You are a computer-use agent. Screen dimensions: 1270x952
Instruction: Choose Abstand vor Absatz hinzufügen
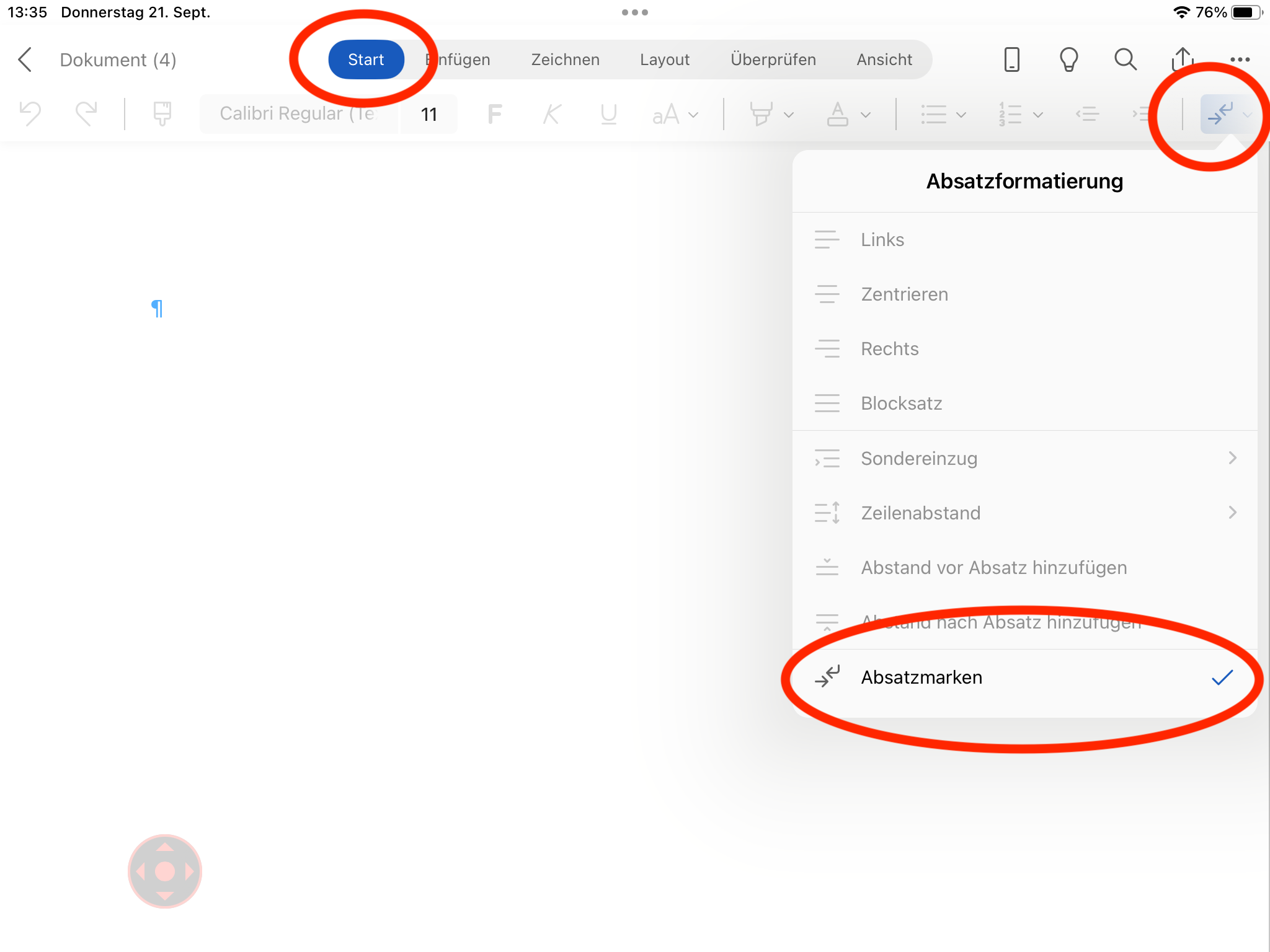[x=993, y=568]
